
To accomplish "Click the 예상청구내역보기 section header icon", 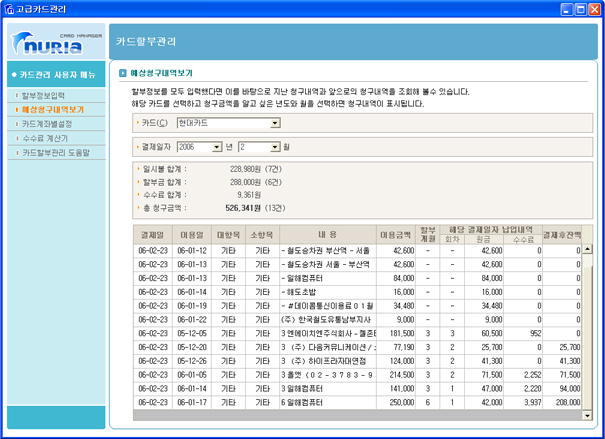I will click(x=122, y=73).
